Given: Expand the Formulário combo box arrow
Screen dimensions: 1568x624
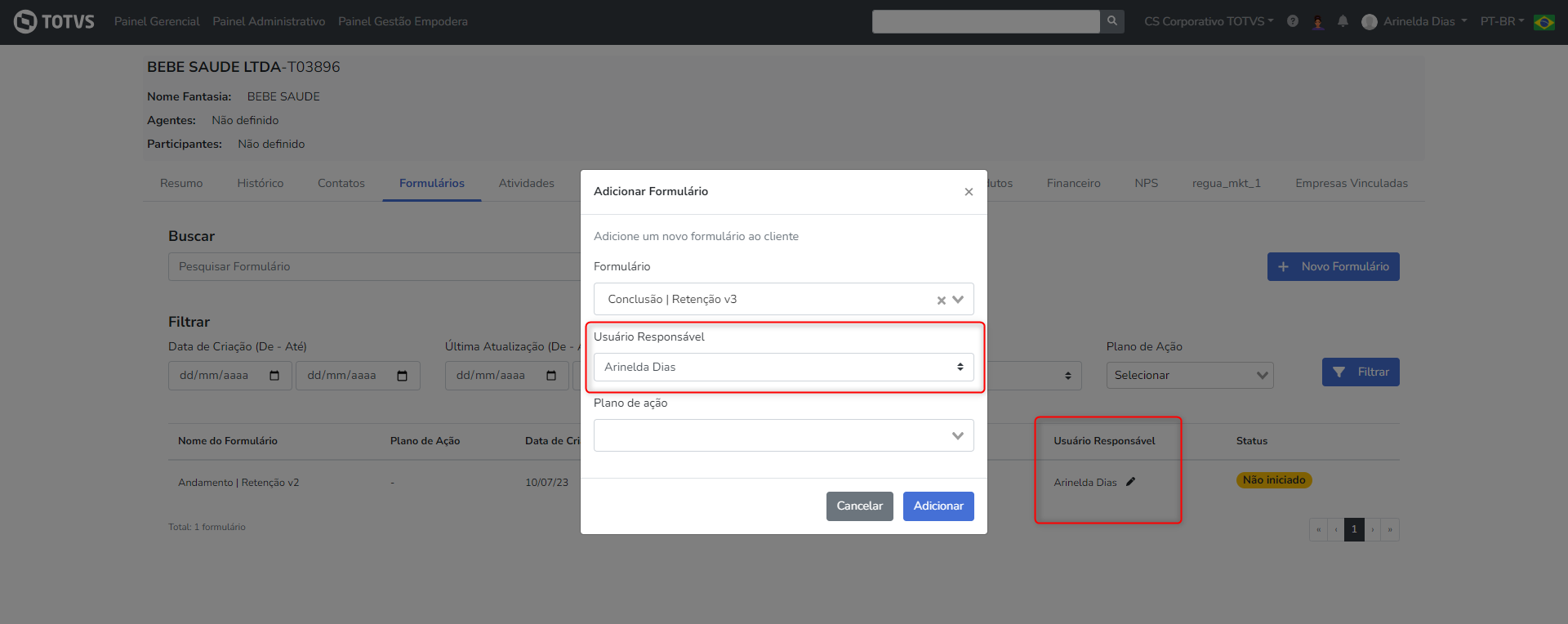Looking at the screenshot, I should click(x=959, y=300).
